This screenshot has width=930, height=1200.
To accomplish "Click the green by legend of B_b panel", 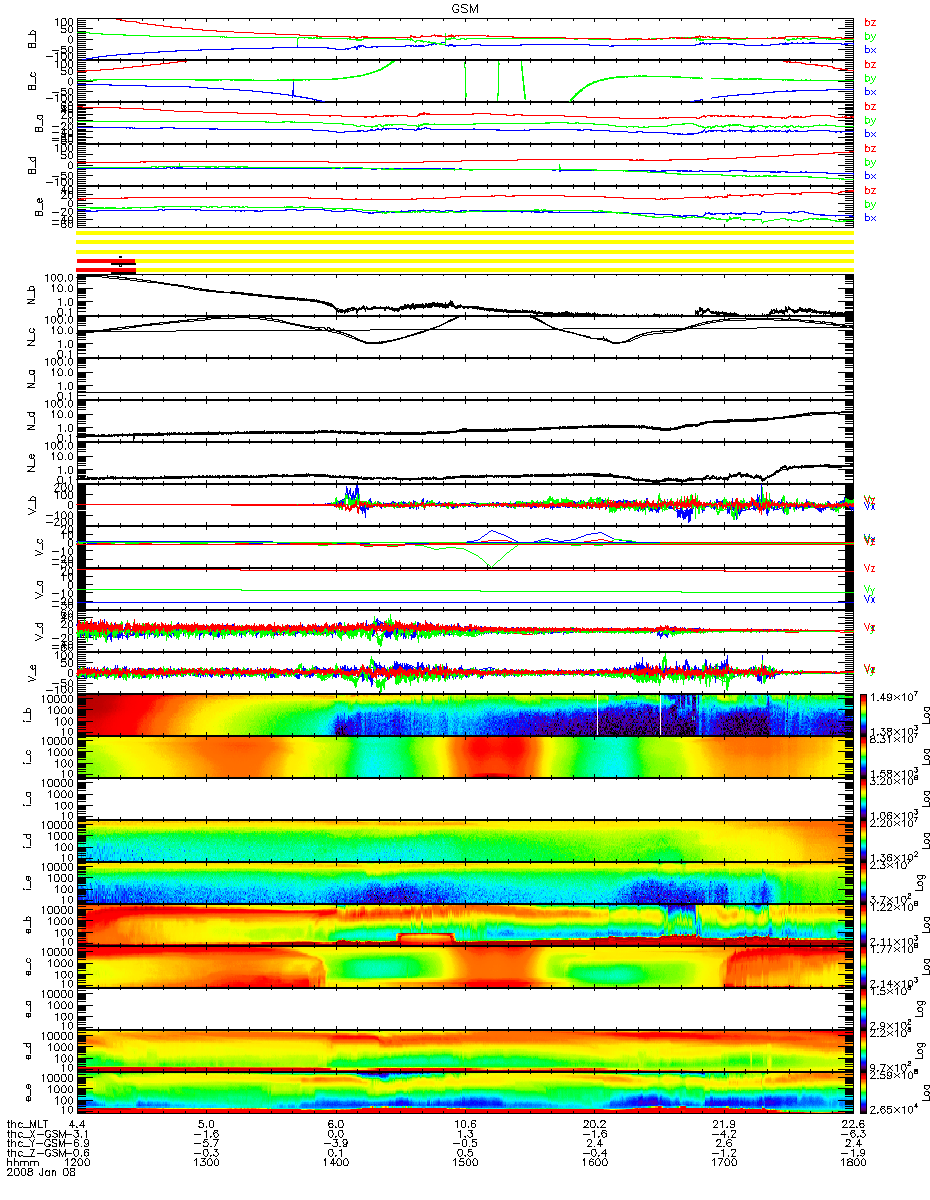I will (x=870, y=36).
